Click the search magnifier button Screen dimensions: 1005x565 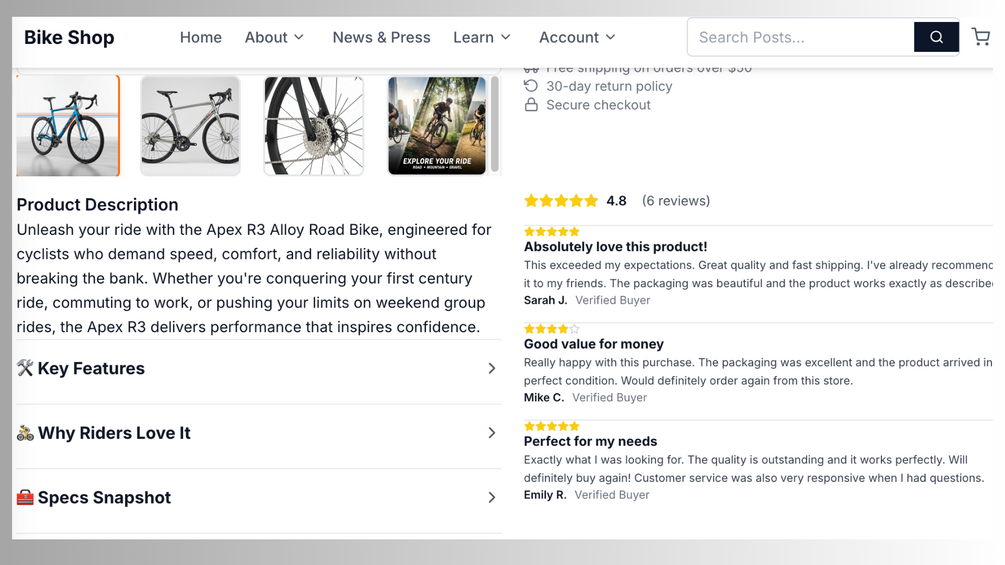coord(936,37)
